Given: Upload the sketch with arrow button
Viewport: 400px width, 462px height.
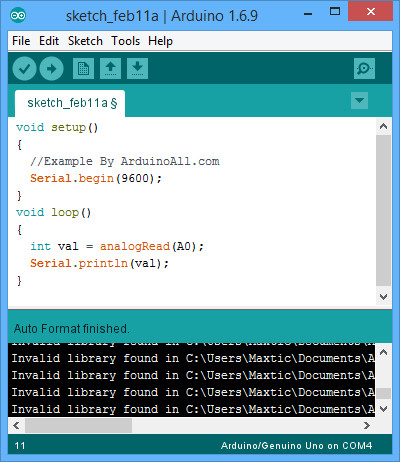Looking at the screenshot, I should (51, 69).
